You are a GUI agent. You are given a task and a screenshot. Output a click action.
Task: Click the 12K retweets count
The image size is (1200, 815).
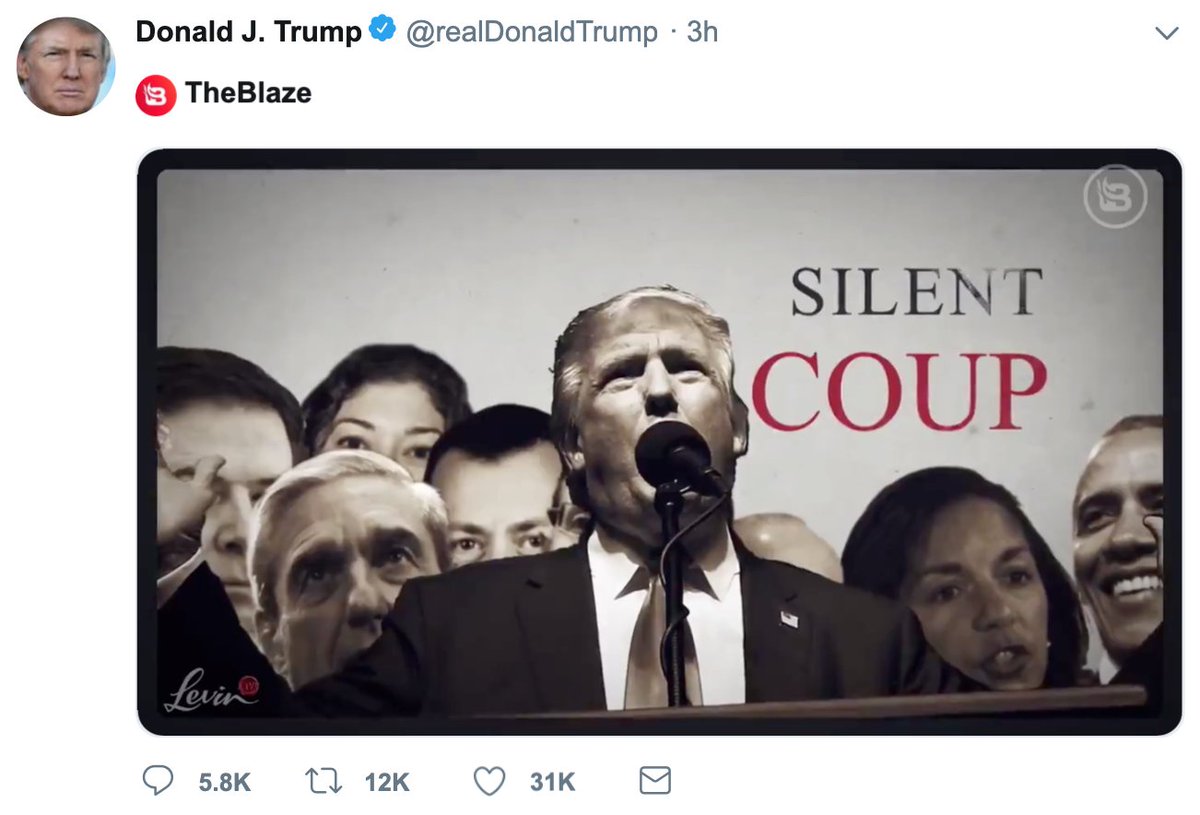pos(387,782)
